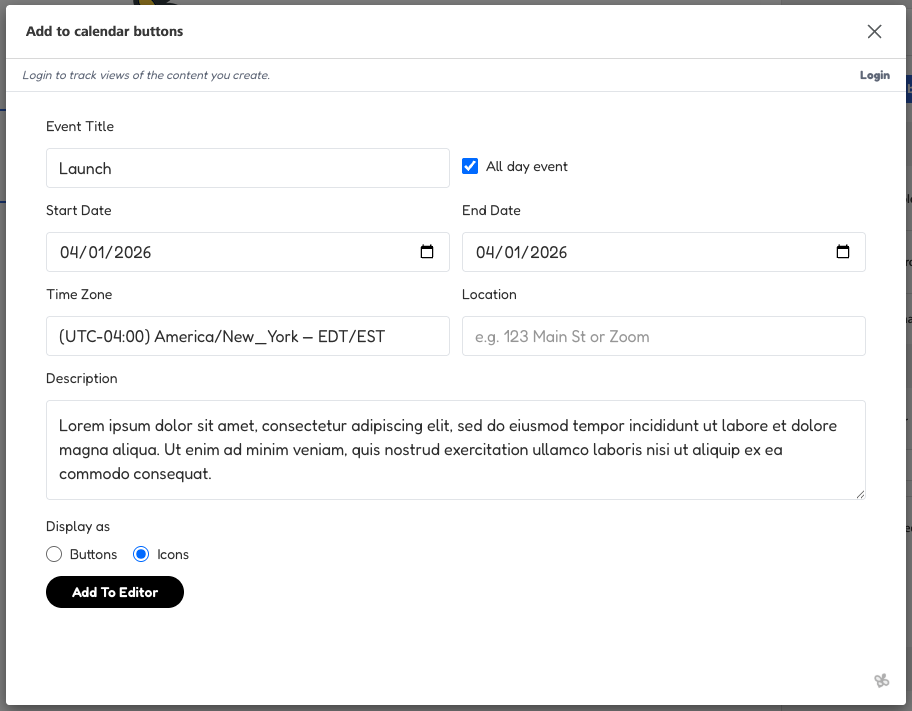912x711 pixels.
Task: Click into the Location input field
Action: (x=663, y=336)
